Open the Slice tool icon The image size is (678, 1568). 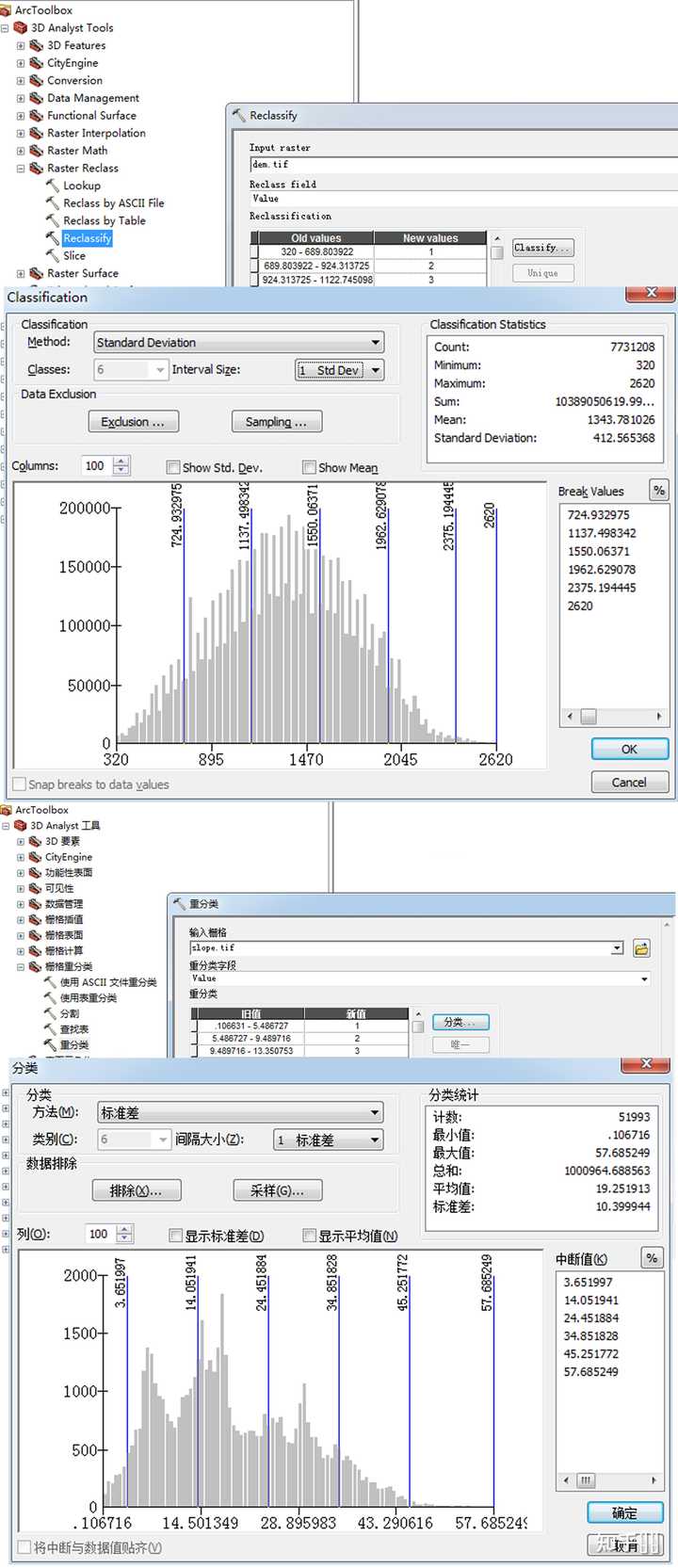pyautogui.click(x=53, y=255)
